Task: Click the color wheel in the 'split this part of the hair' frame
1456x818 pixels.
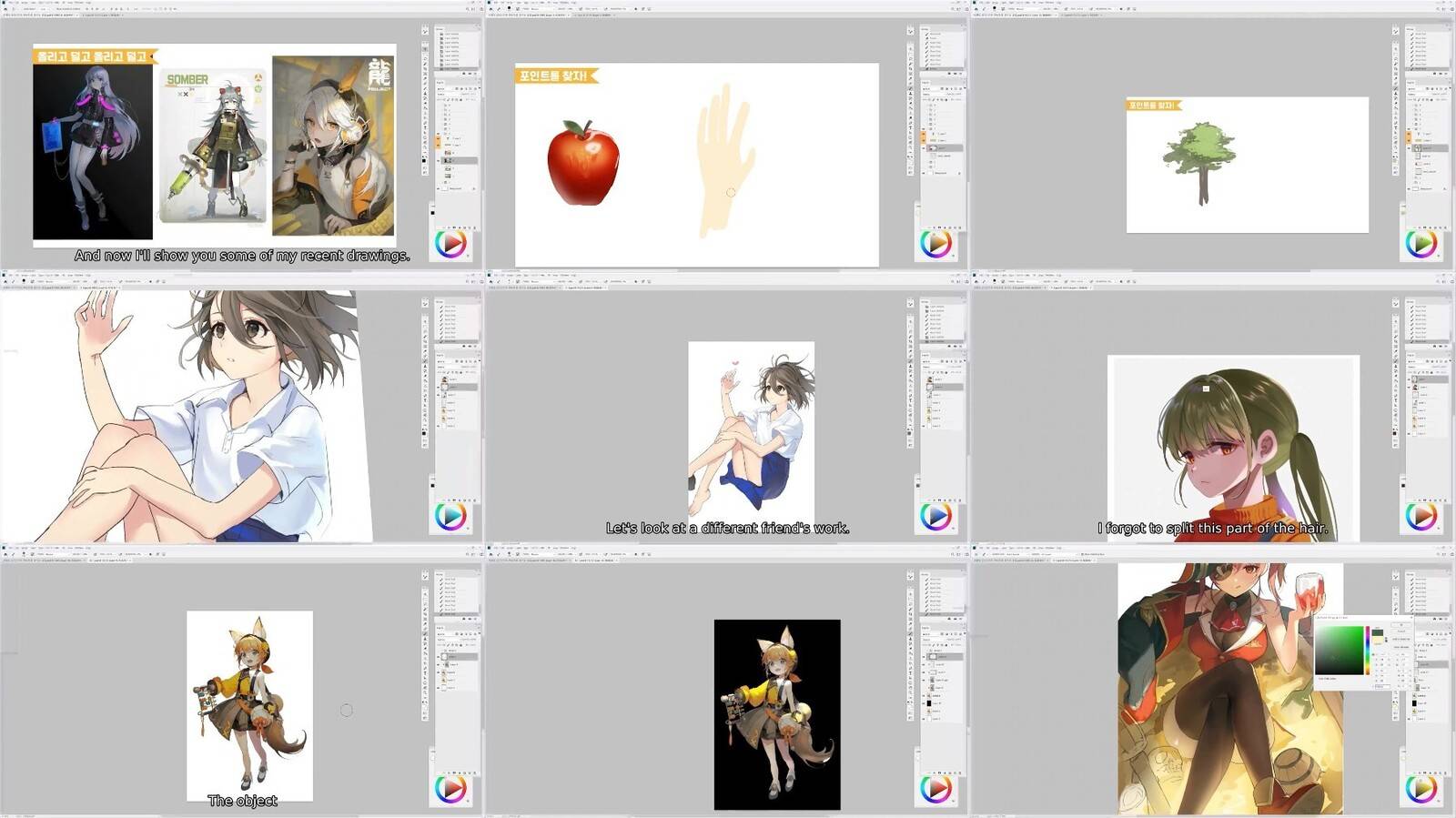Action: [x=1421, y=516]
